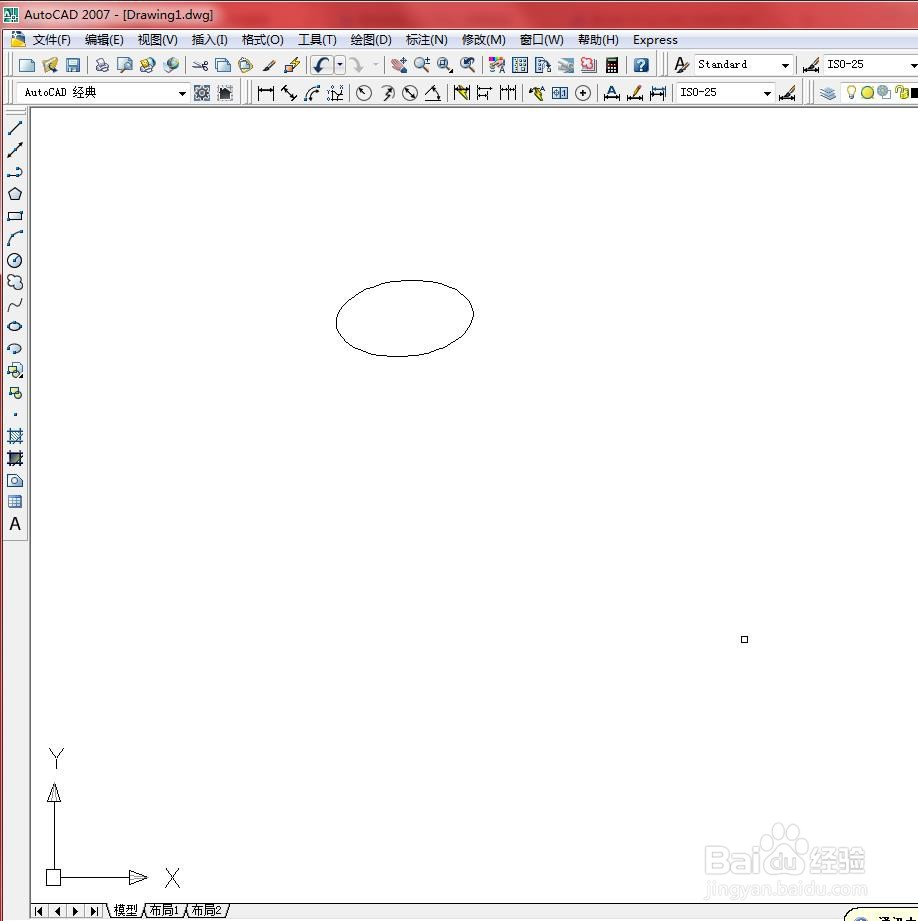Click the Zoom Previous icon
Viewport: 918px width, 921px height.
pyautogui.click(x=468, y=65)
